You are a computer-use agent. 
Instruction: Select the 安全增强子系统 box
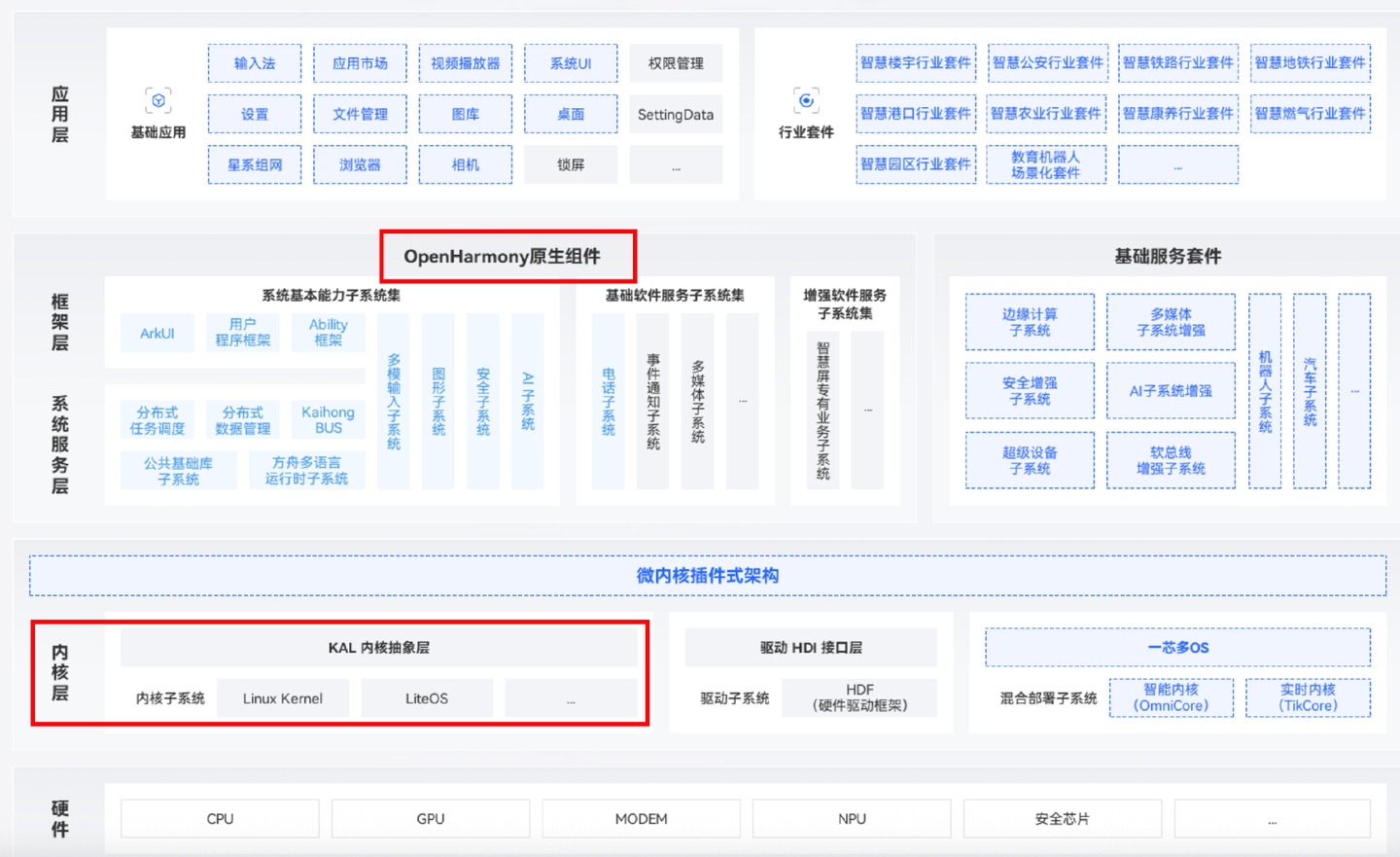(1030, 391)
